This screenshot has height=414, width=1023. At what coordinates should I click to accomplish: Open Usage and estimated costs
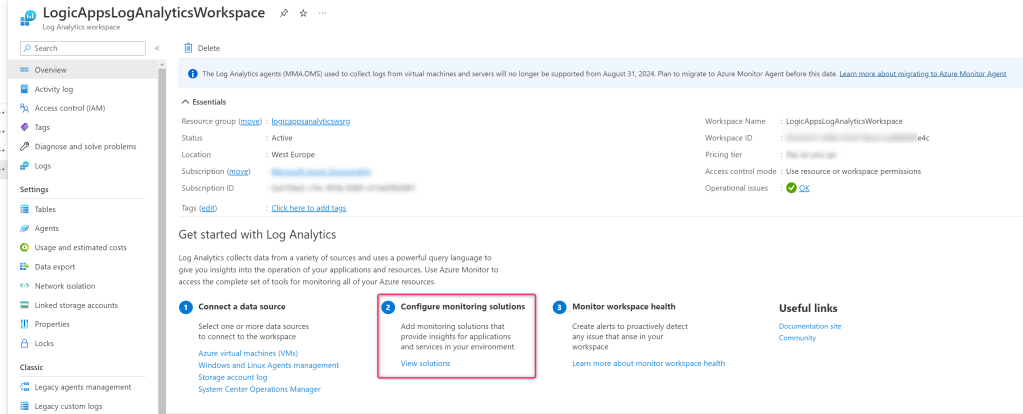[x=80, y=247]
